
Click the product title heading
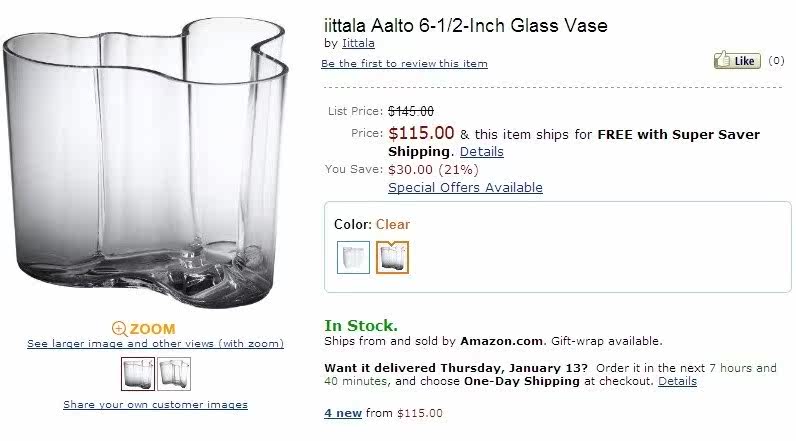pyautogui.click(x=465, y=25)
